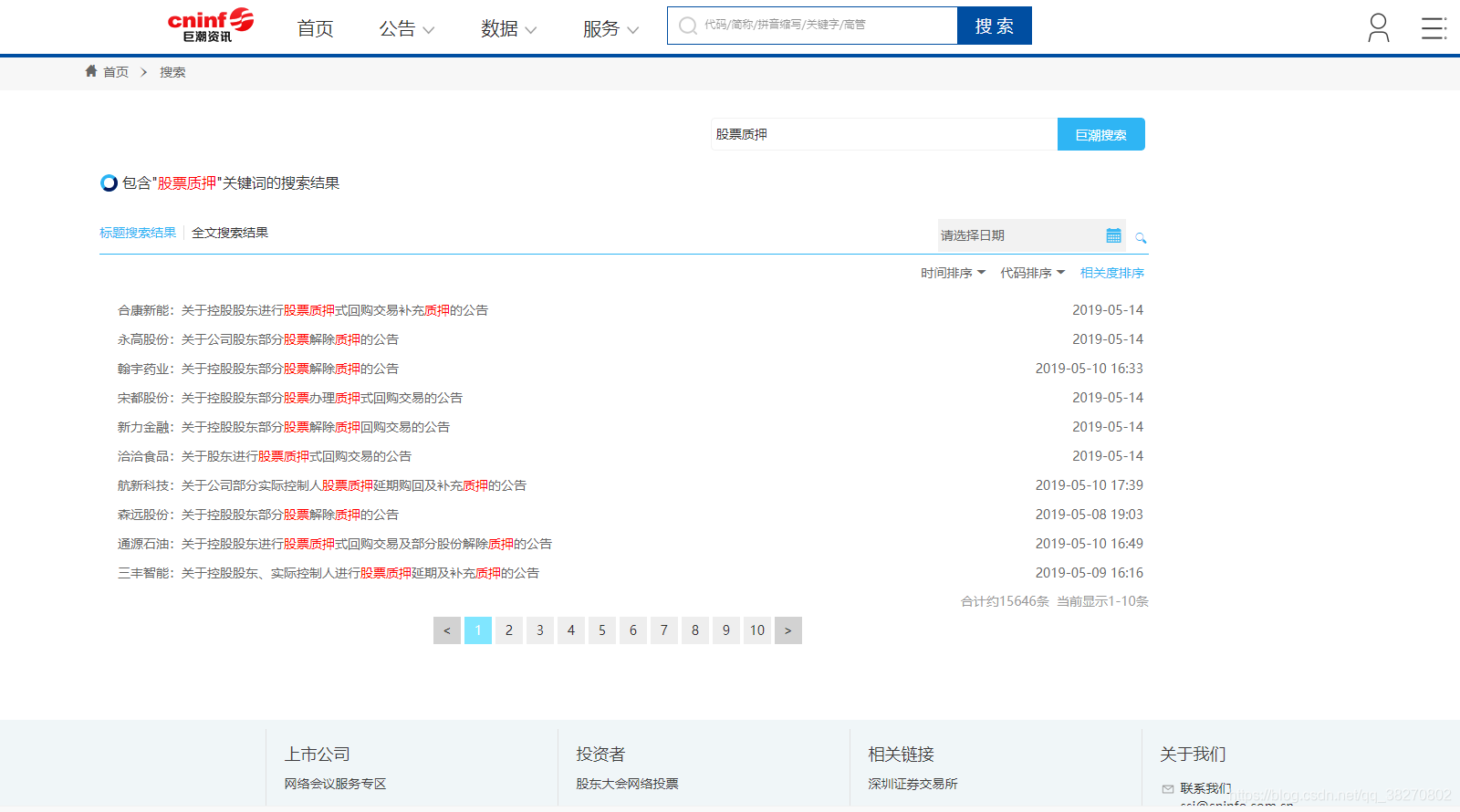Open the 通源石油 announcement
Screen dimensions: 1460x812
pos(335,544)
